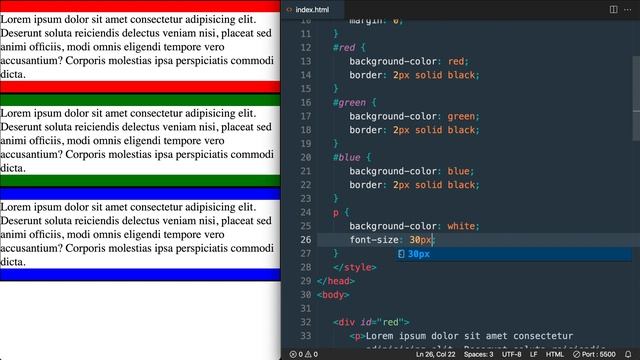Place cursor on 'font-size' on line 26
The height and width of the screenshot is (360, 640).
tap(373, 240)
